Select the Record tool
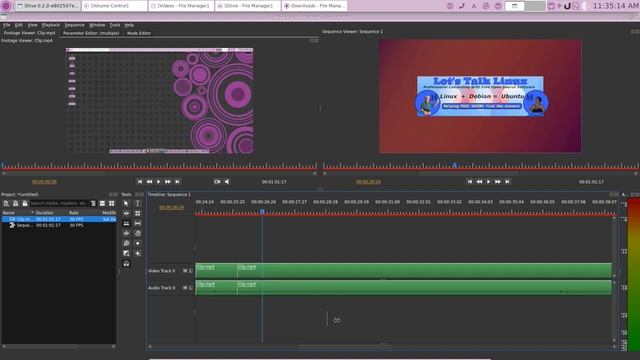This screenshot has height=360, width=640. coord(138,243)
